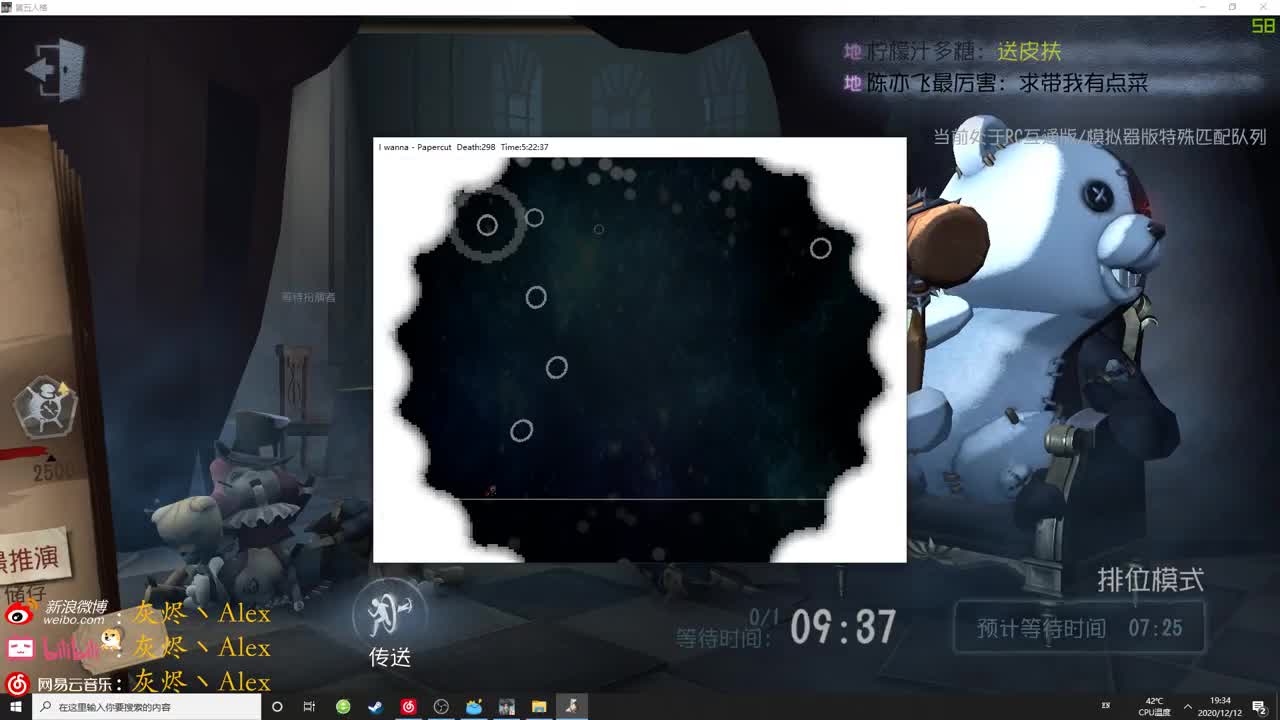Viewport: 1280px width, 720px height.
Task: Open Steam from the taskbar
Action: click(375, 706)
